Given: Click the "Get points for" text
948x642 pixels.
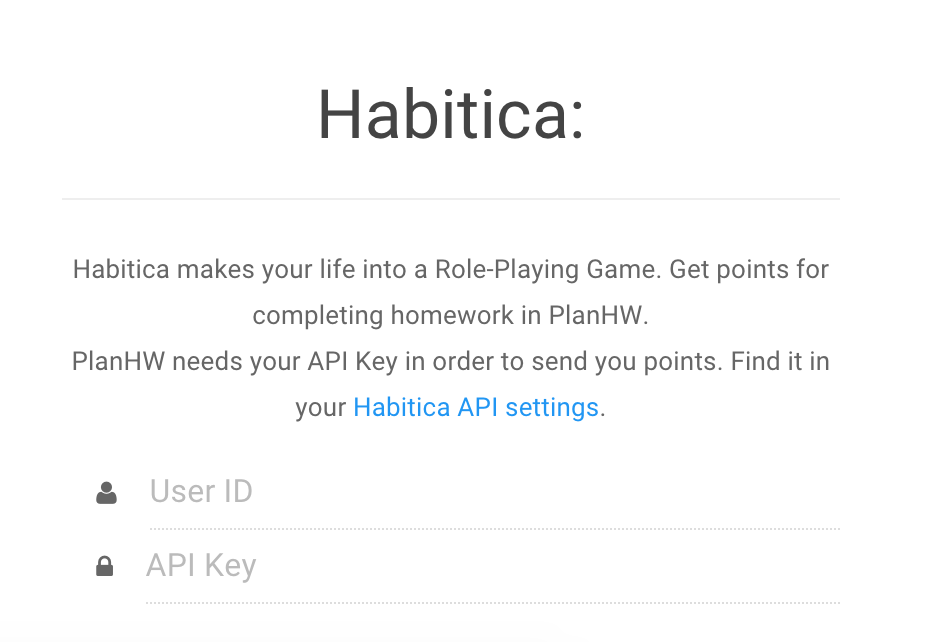Looking at the screenshot, I should [x=749, y=270].
